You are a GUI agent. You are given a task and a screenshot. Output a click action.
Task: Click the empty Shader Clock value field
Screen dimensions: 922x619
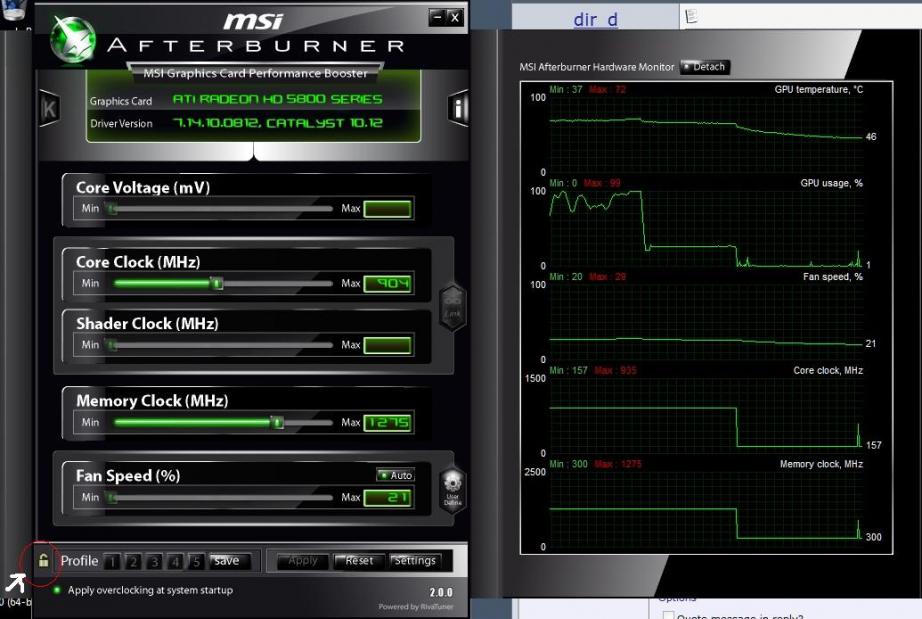[x=387, y=345]
